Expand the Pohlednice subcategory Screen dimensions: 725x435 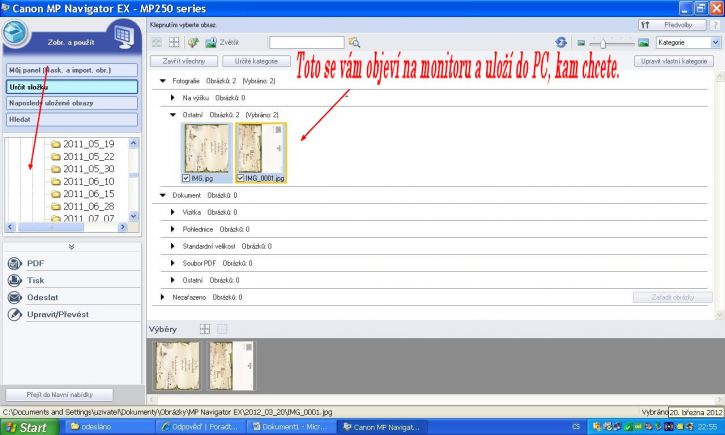tap(172, 229)
